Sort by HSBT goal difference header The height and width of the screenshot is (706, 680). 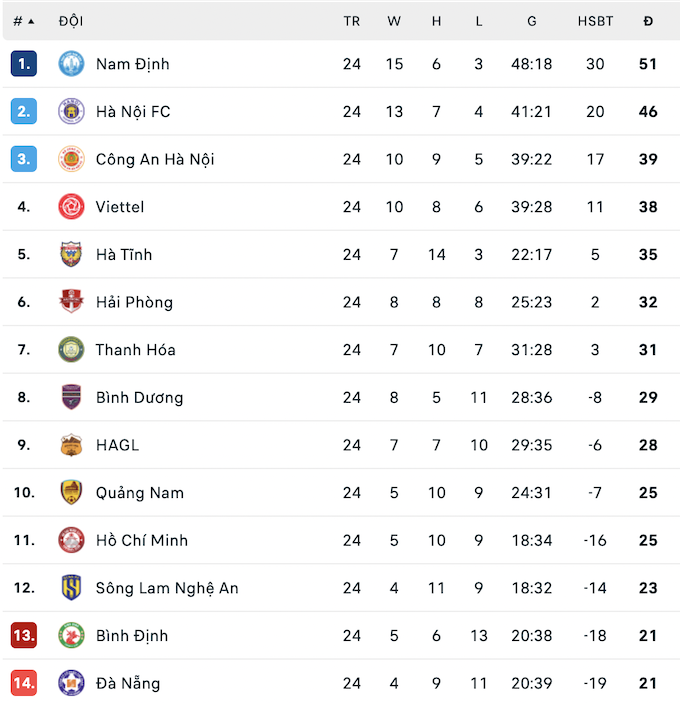(x=595, y=21)
